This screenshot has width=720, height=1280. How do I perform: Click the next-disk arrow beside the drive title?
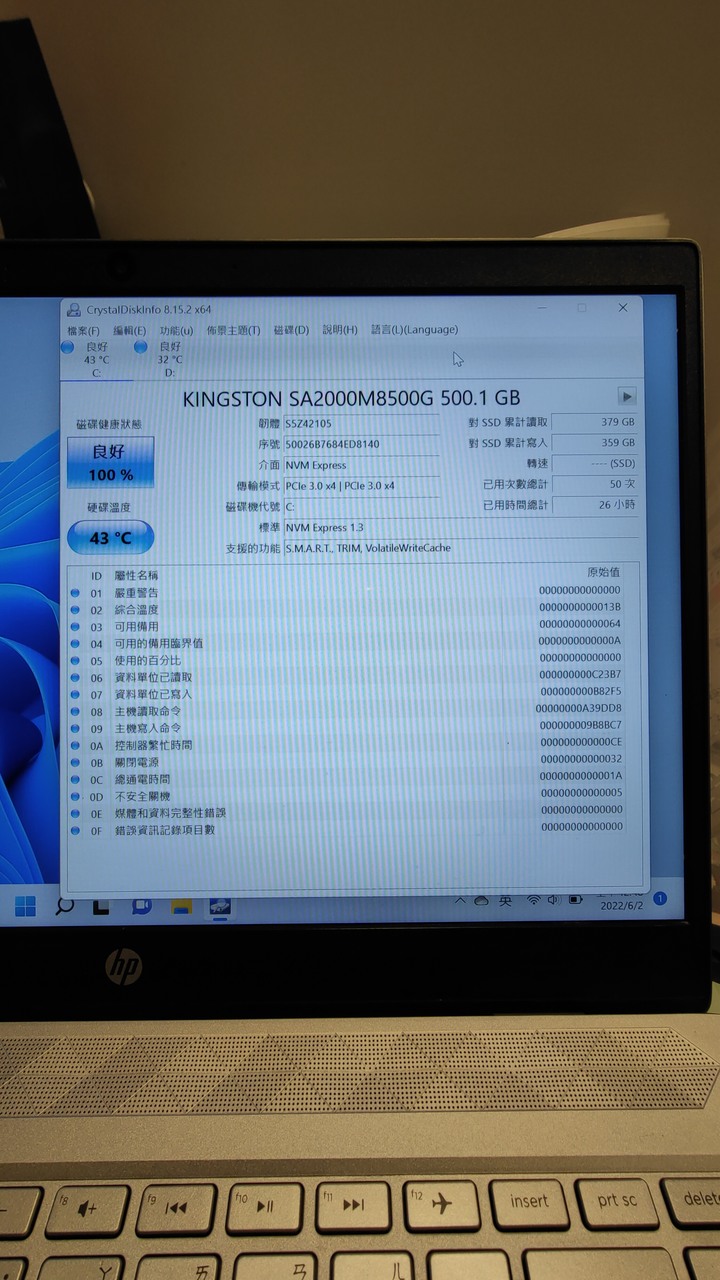coord(627,396)
